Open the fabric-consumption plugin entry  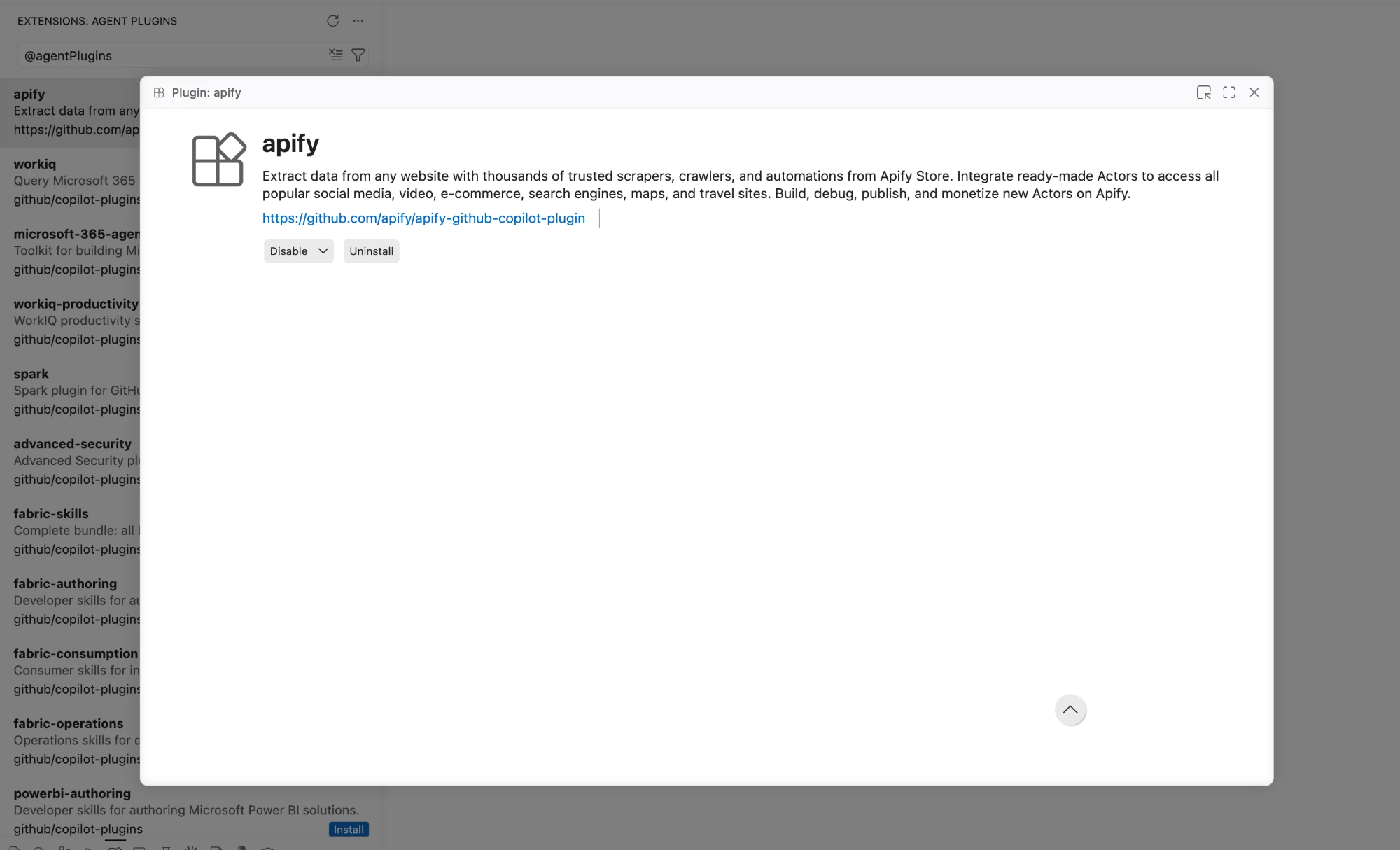[70, 672]
